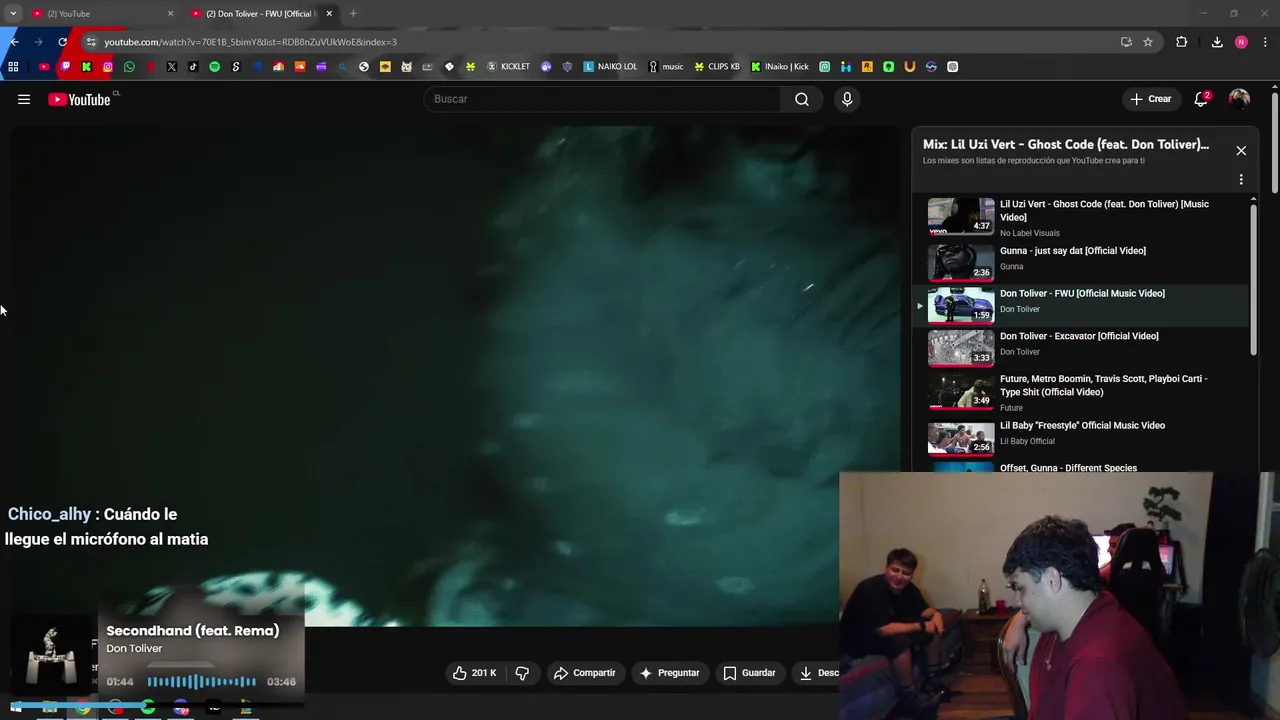Open Chrome downloads icon
Screen dimensions: 1280x720
tap(1217, 42)
